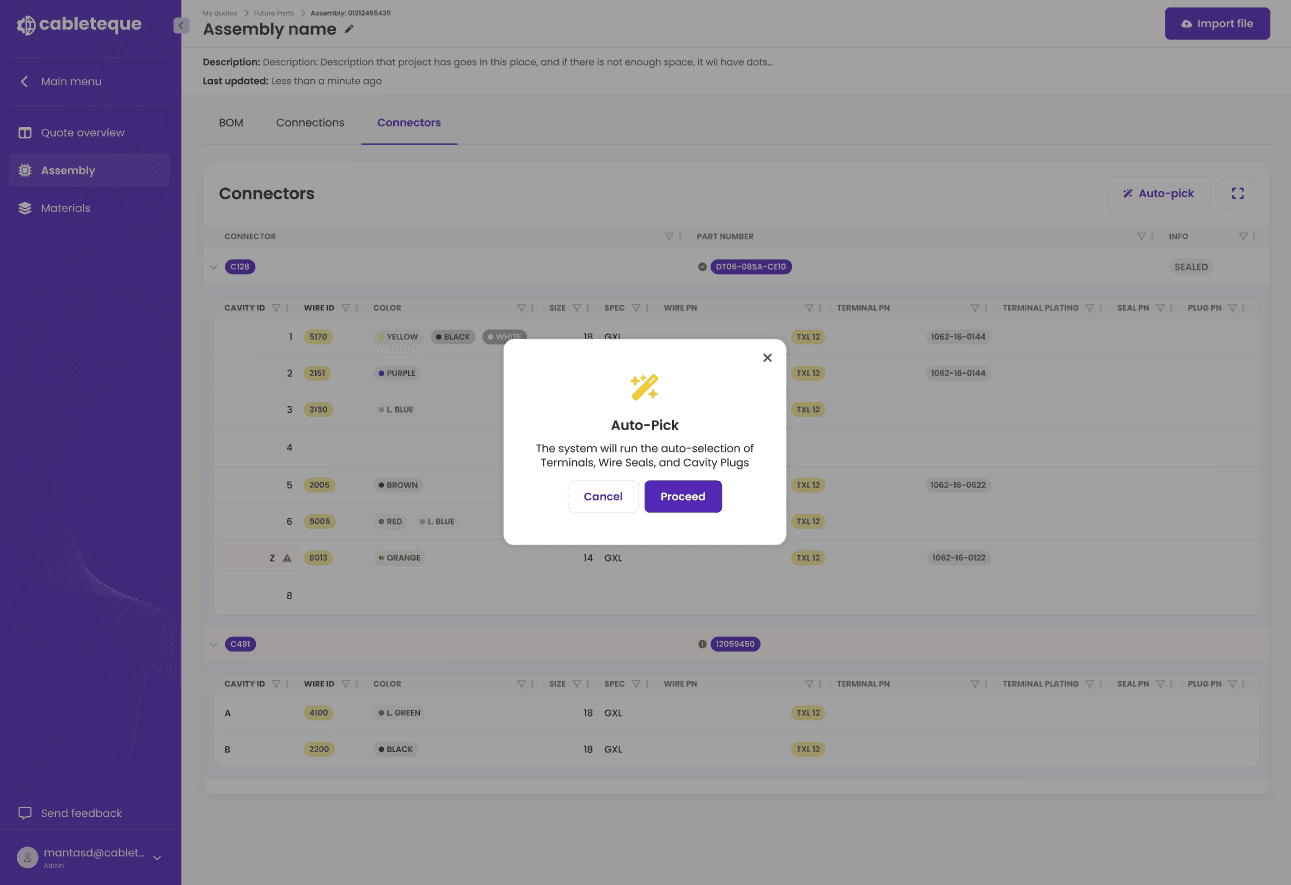
Task: Click terminal PN 1062-16-0622
Action: coord(958,485)
